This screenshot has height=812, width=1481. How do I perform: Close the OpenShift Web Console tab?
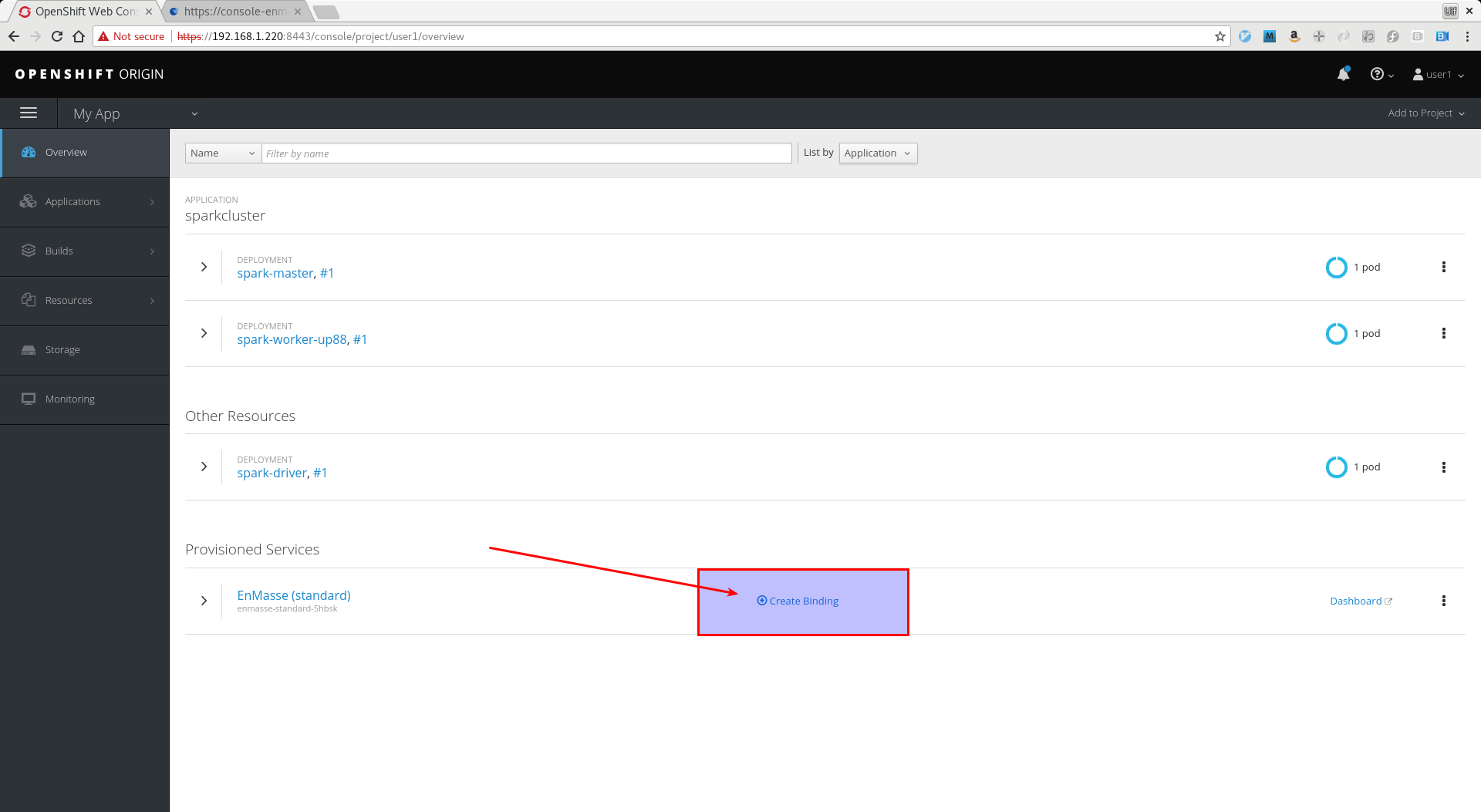coord(149,12)
